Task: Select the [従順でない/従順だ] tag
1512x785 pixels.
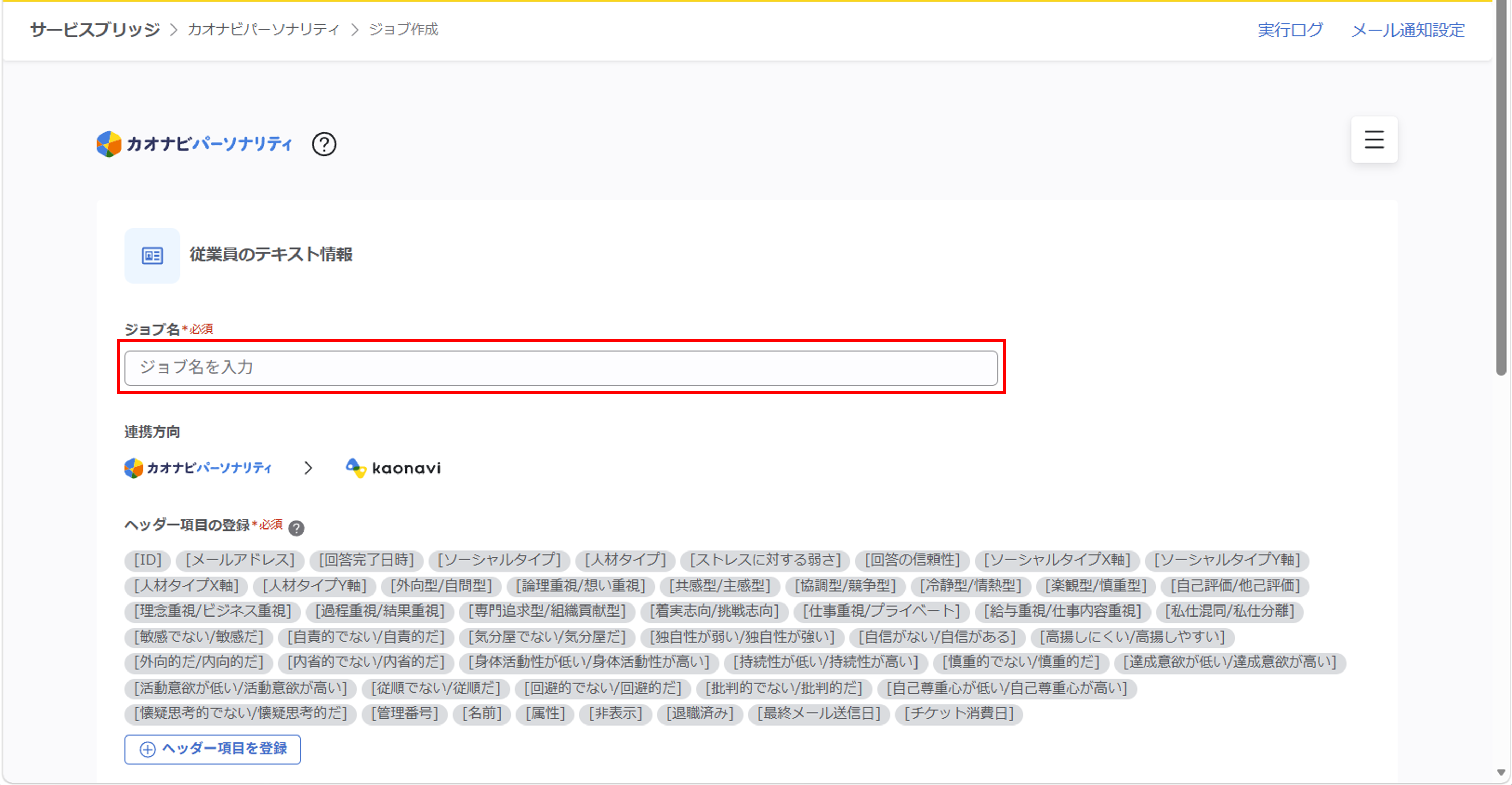Action: click(435, 688)
